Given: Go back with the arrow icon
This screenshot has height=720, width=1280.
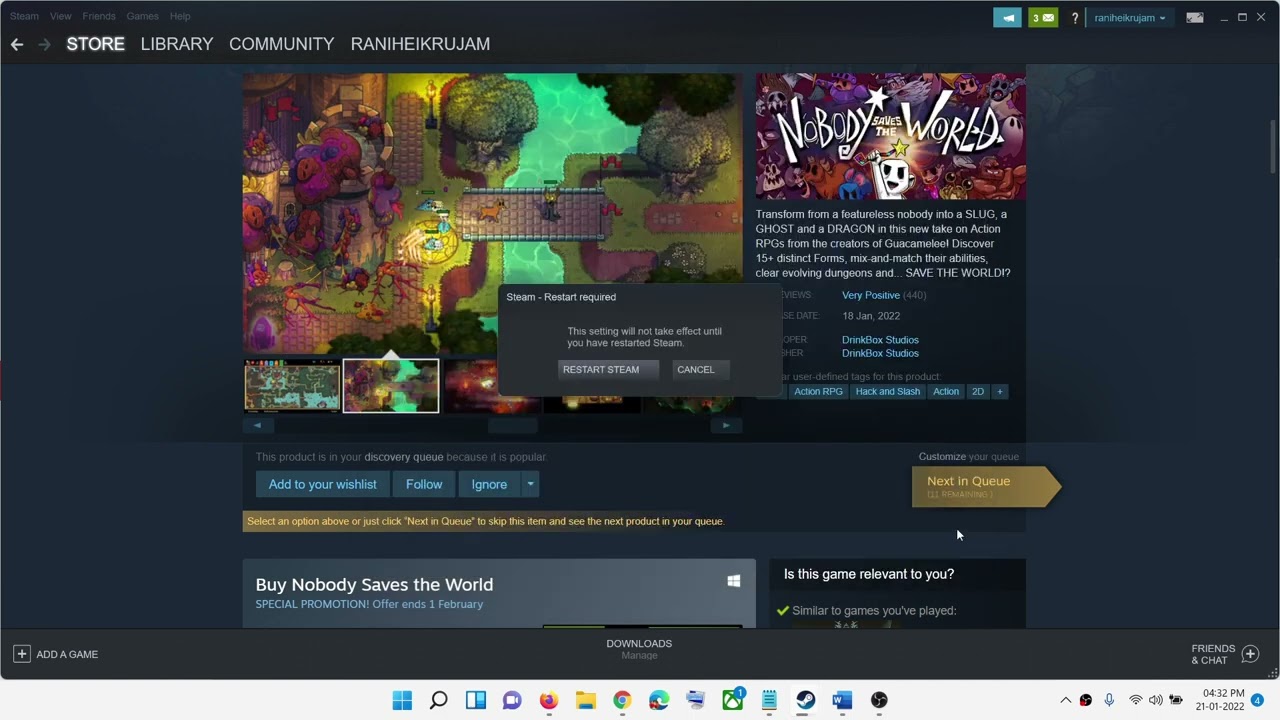Looking at the screenshot, I should tap(17, 44).
